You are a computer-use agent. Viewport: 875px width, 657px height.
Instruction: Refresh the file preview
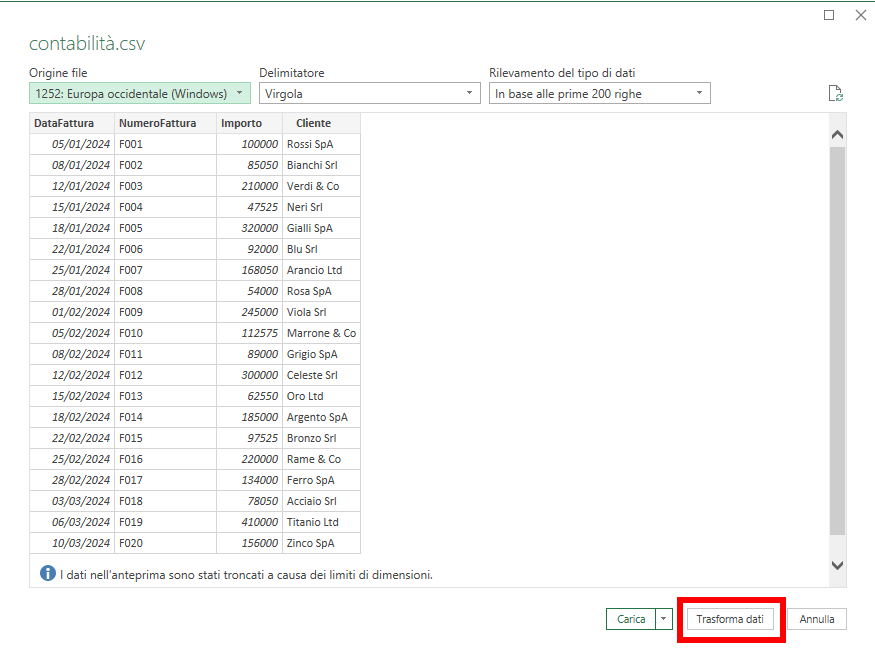836,93
